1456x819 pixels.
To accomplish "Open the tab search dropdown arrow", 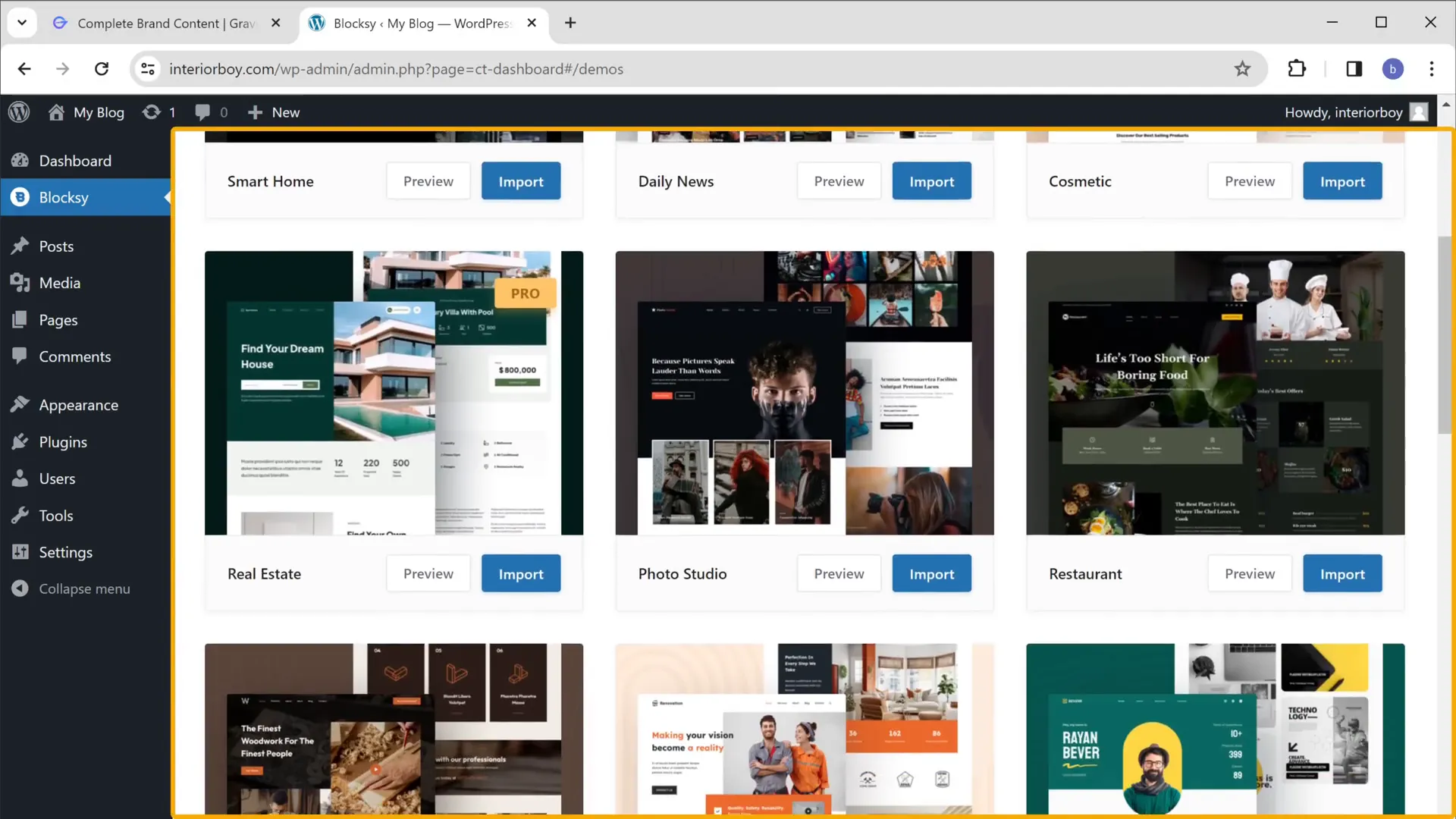I will [22, 23].
